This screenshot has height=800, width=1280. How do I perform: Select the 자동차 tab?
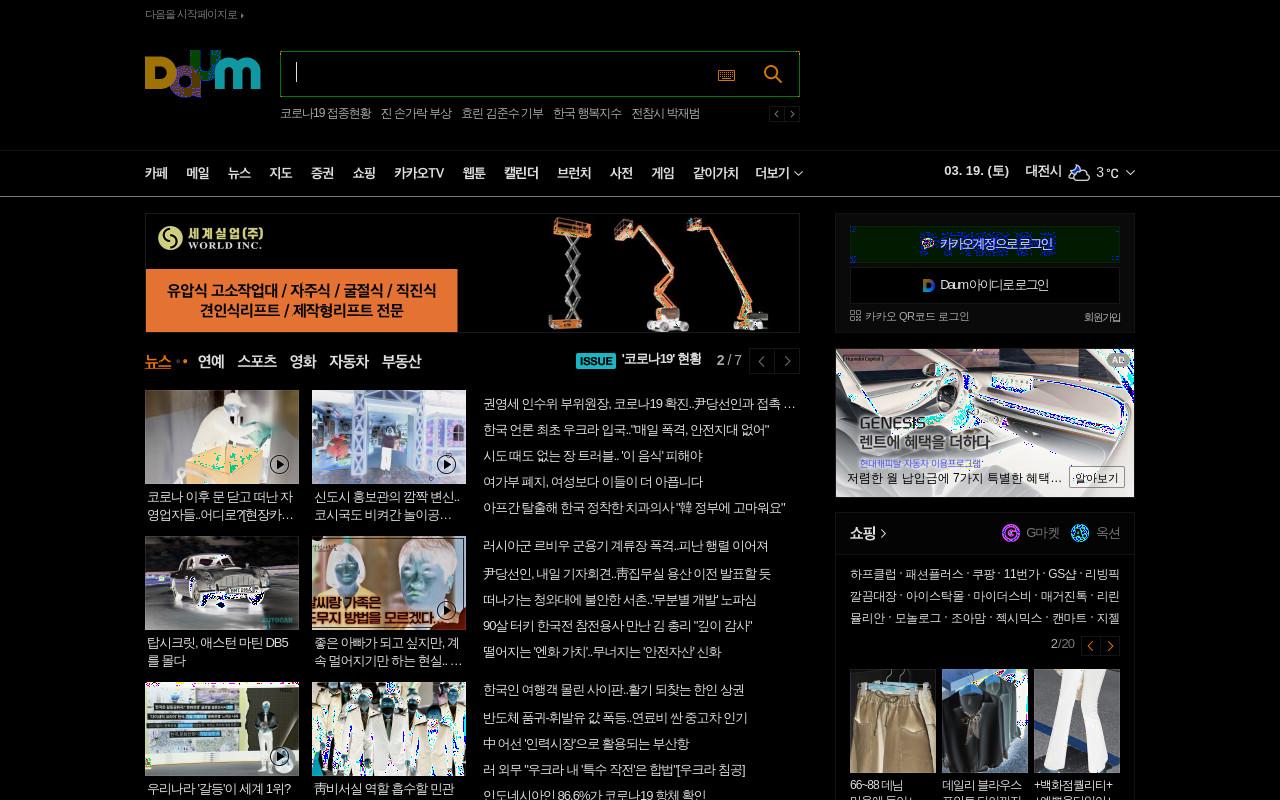[349, 361]
